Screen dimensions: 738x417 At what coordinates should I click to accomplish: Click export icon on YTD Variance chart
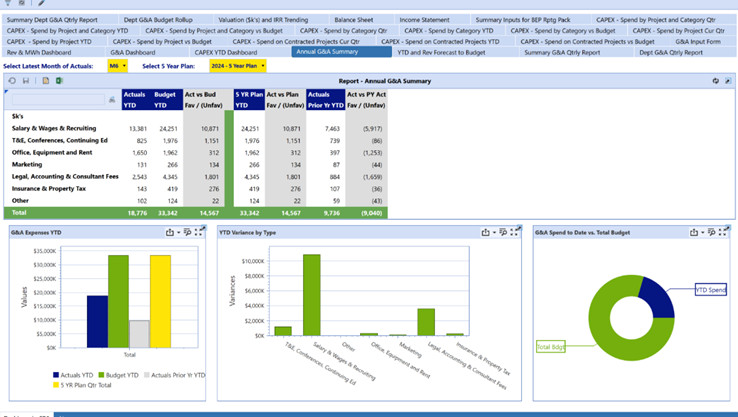click(484, 232)
